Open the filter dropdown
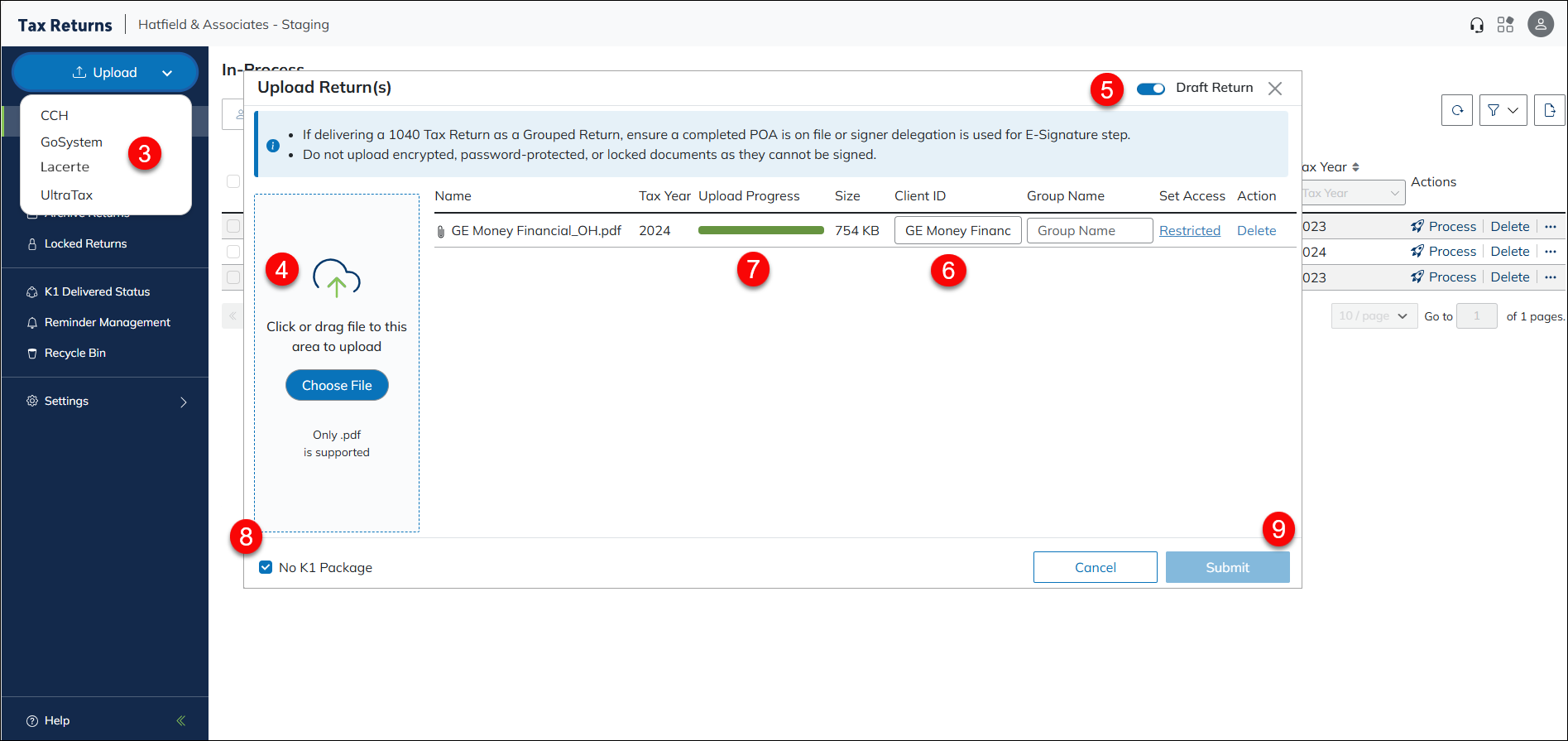This screenshot has width=1568, height=741. point(1503,110)
